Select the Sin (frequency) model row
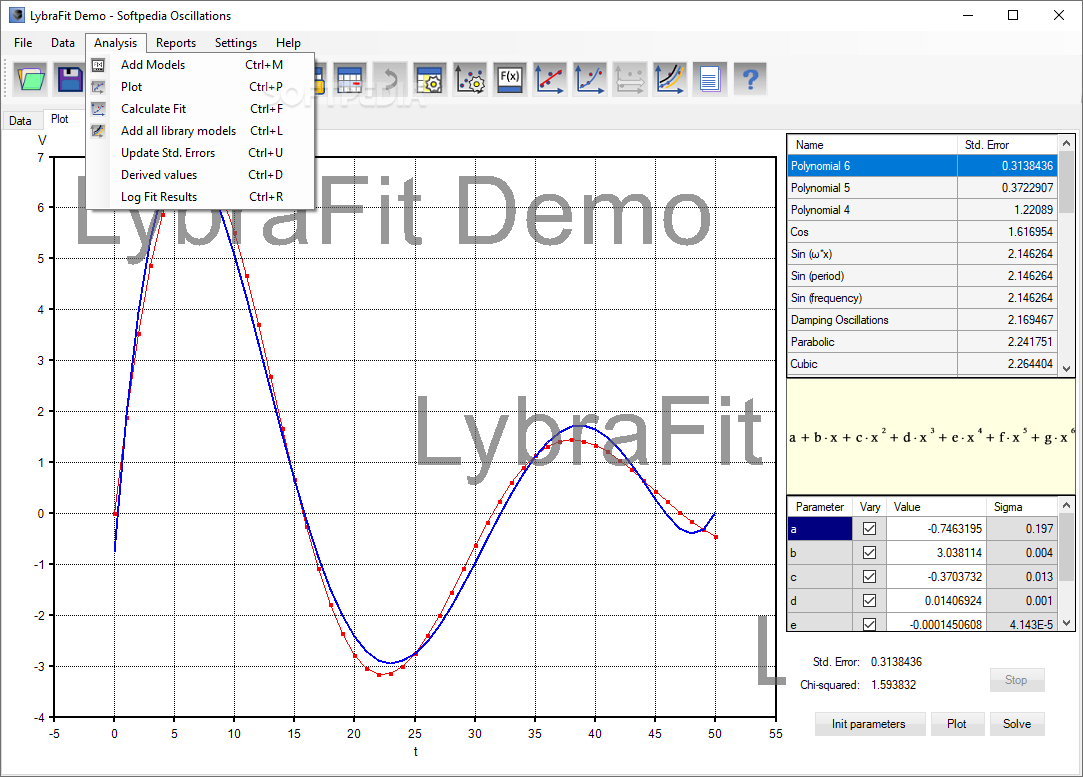Screen dimensions: 1083x777 [x=923, y=298]
